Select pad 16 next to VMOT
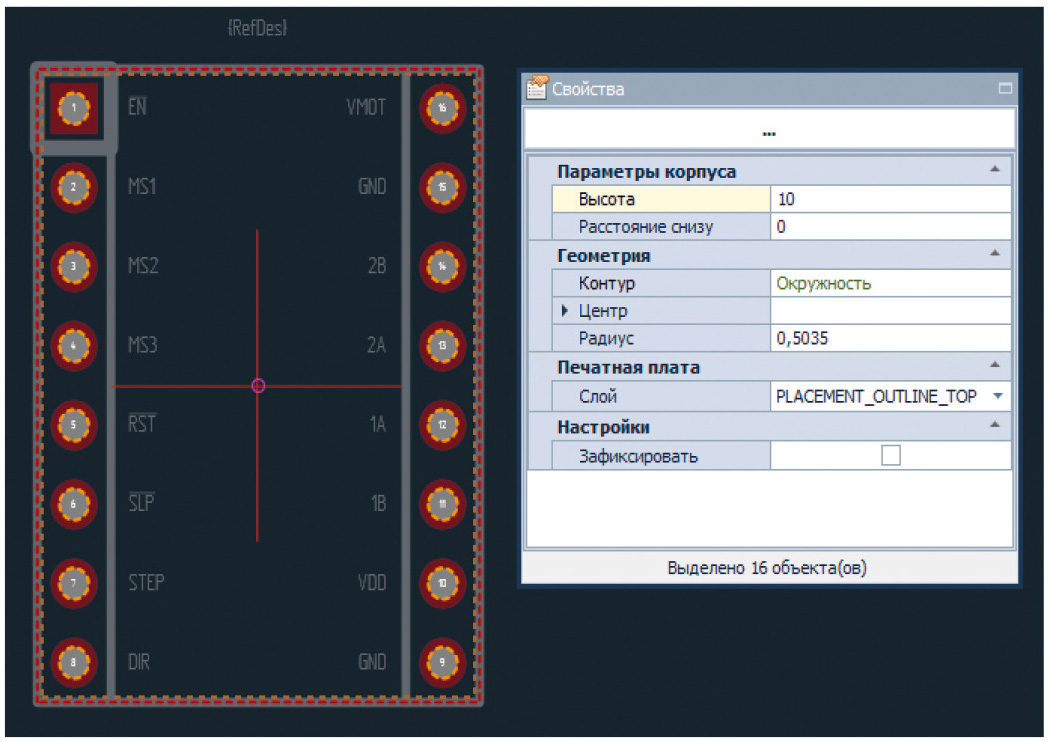The height and width of the screenshot is (742, 1049). (x=442, y=108)
